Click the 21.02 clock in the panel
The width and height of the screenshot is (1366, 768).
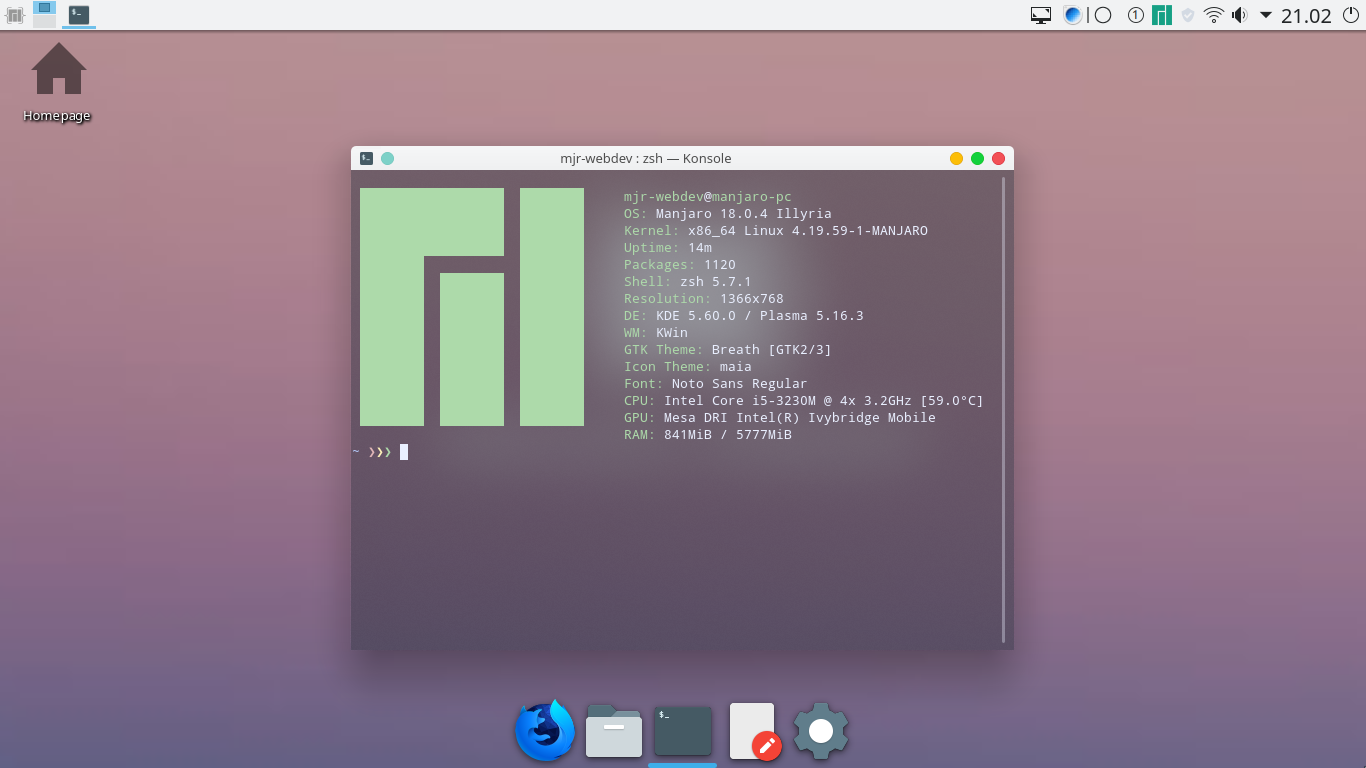tap(1306, 16)
